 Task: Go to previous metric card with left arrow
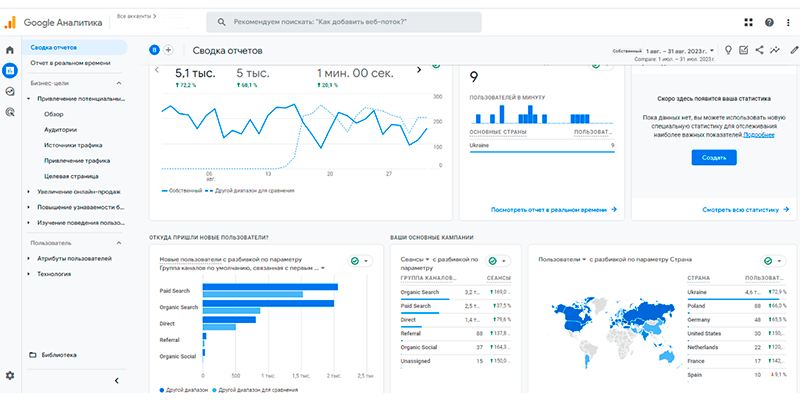pyautogui.click(x=157, y=70)
